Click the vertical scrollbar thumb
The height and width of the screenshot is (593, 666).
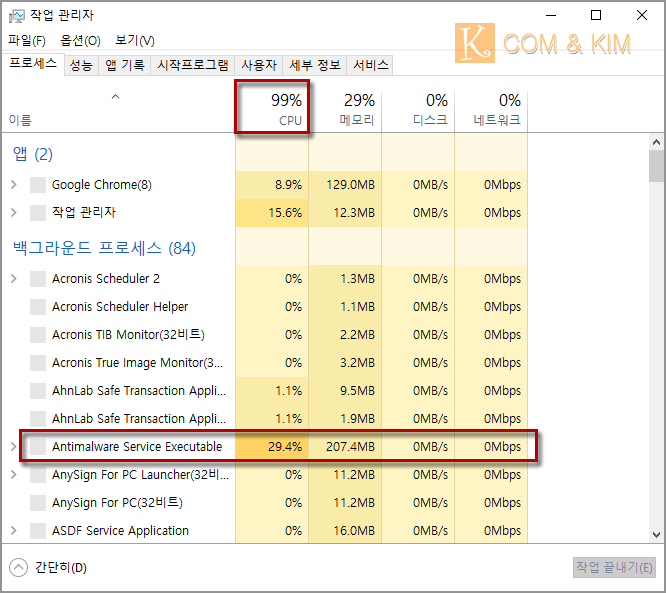click(657, 166)
